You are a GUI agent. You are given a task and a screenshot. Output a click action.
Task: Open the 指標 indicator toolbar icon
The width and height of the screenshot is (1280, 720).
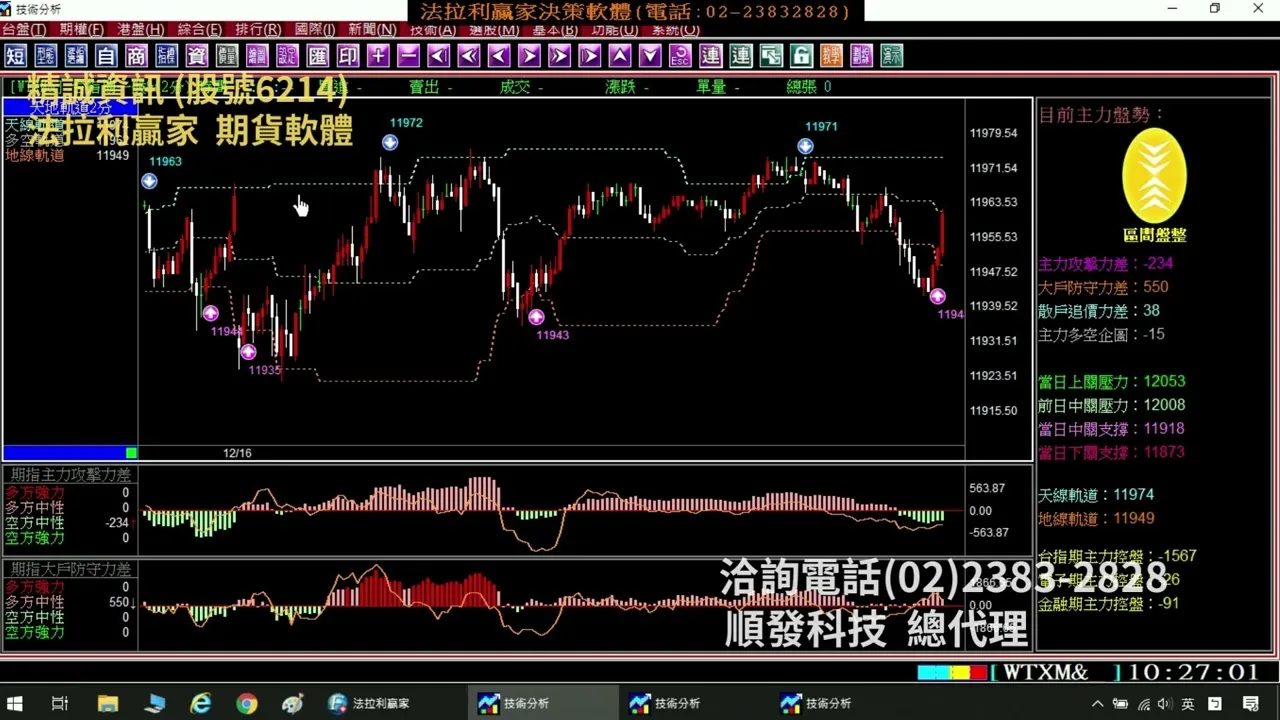pyautogui.click(x=167, y=55)
